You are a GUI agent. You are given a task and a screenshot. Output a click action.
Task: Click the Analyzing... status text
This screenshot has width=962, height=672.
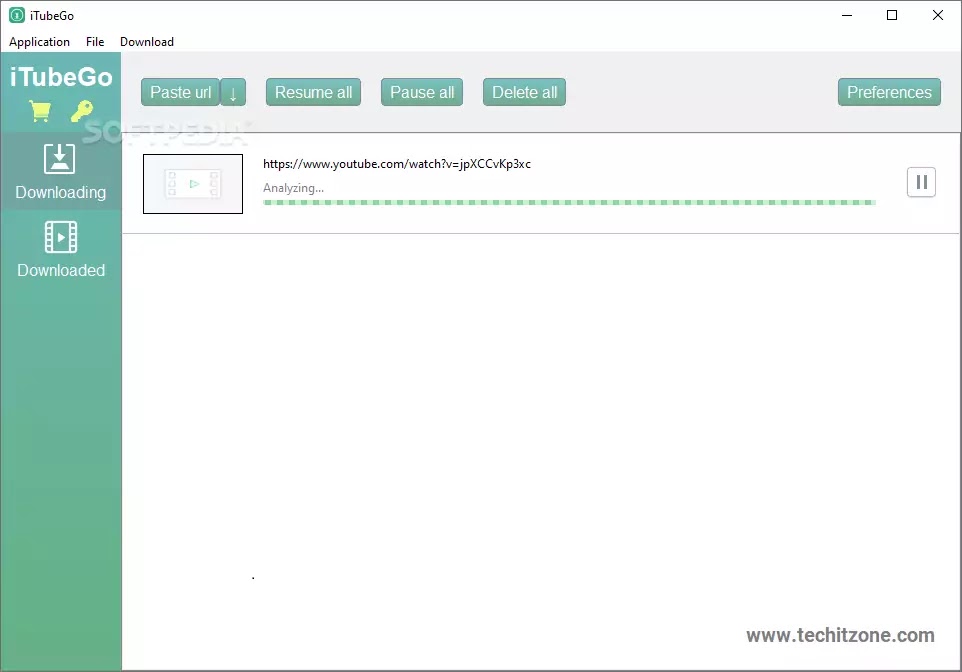coord(293,188)
